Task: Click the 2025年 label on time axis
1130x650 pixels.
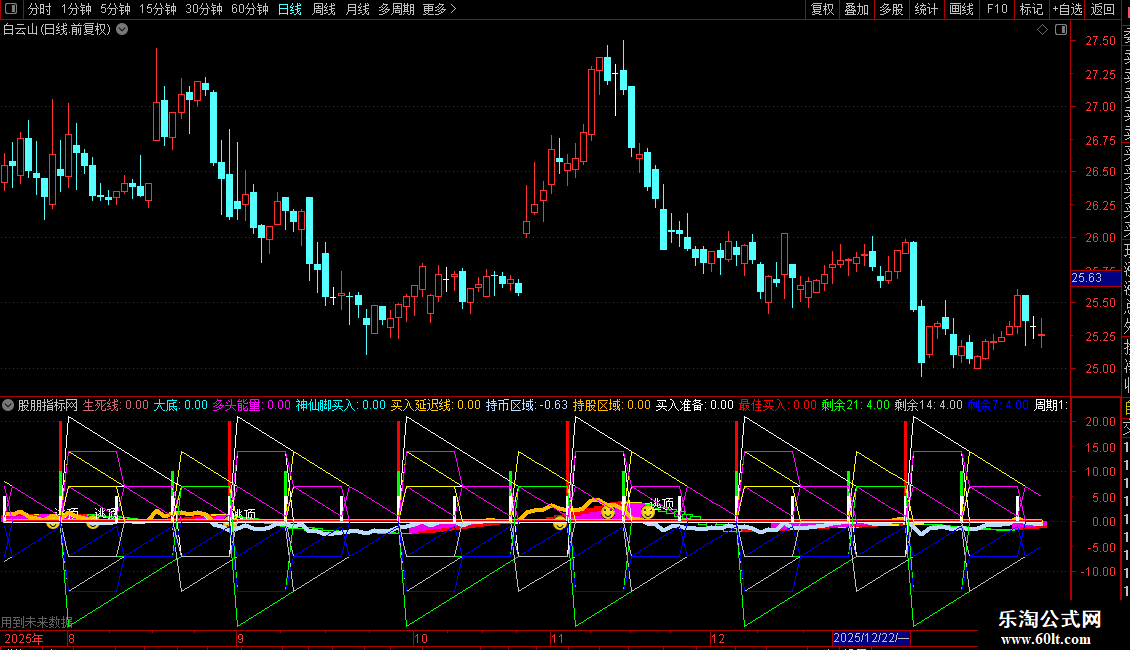Action: [24, 639]
